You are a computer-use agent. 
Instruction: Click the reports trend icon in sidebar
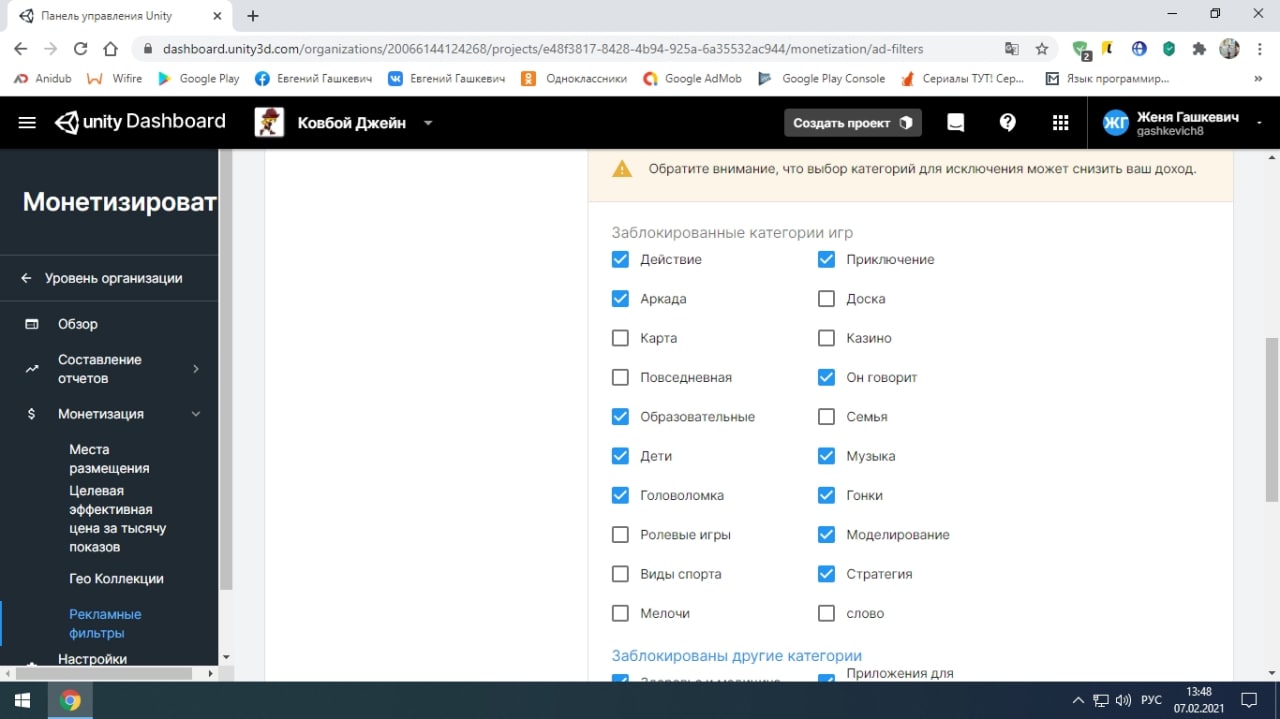click(32, 369)
